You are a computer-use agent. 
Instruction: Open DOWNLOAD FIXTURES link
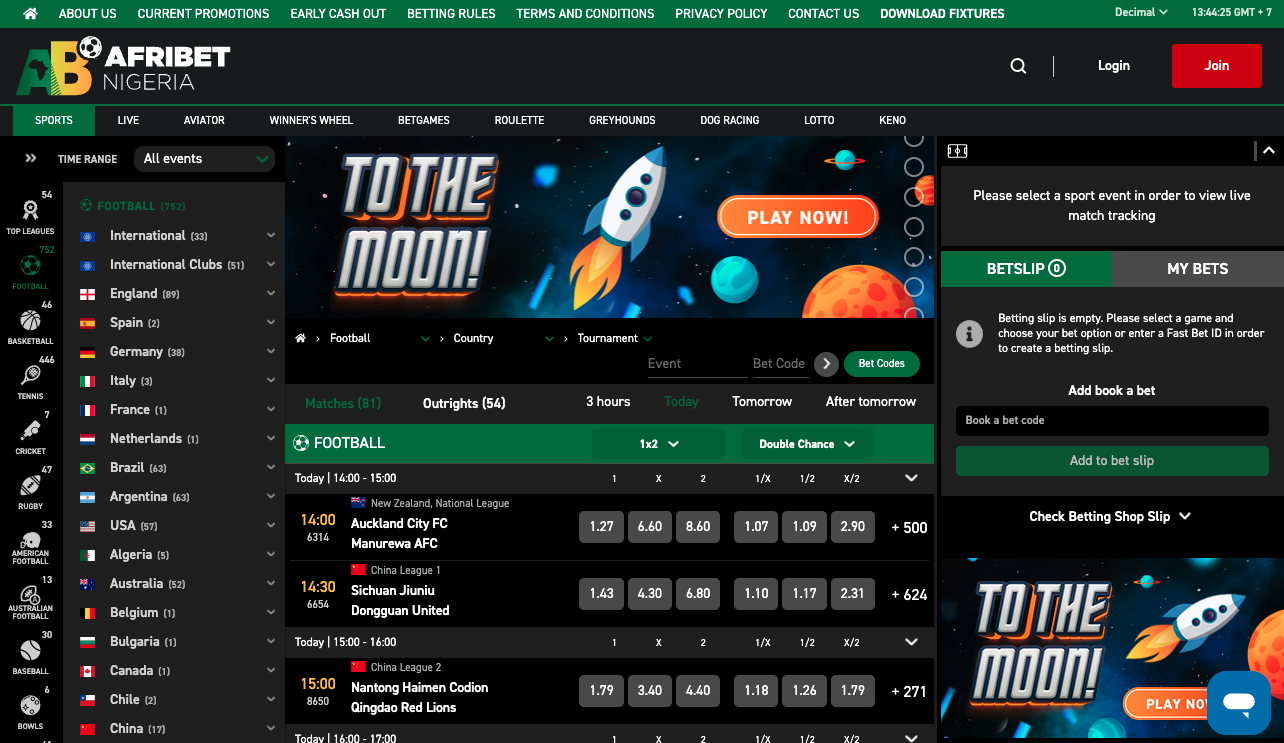point(942,14)
